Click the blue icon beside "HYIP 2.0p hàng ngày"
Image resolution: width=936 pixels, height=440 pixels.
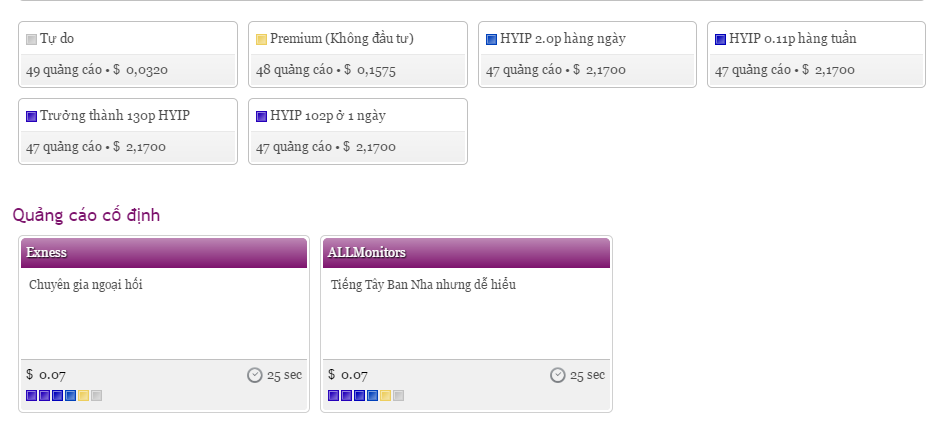pyautogui.click(x=491, y=40)
